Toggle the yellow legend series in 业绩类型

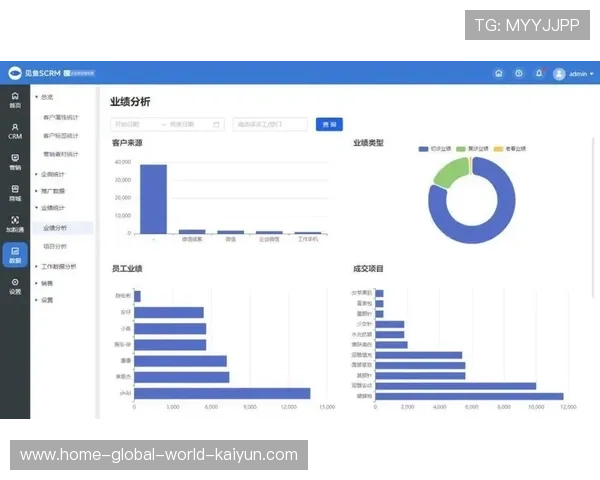(511, 148)
